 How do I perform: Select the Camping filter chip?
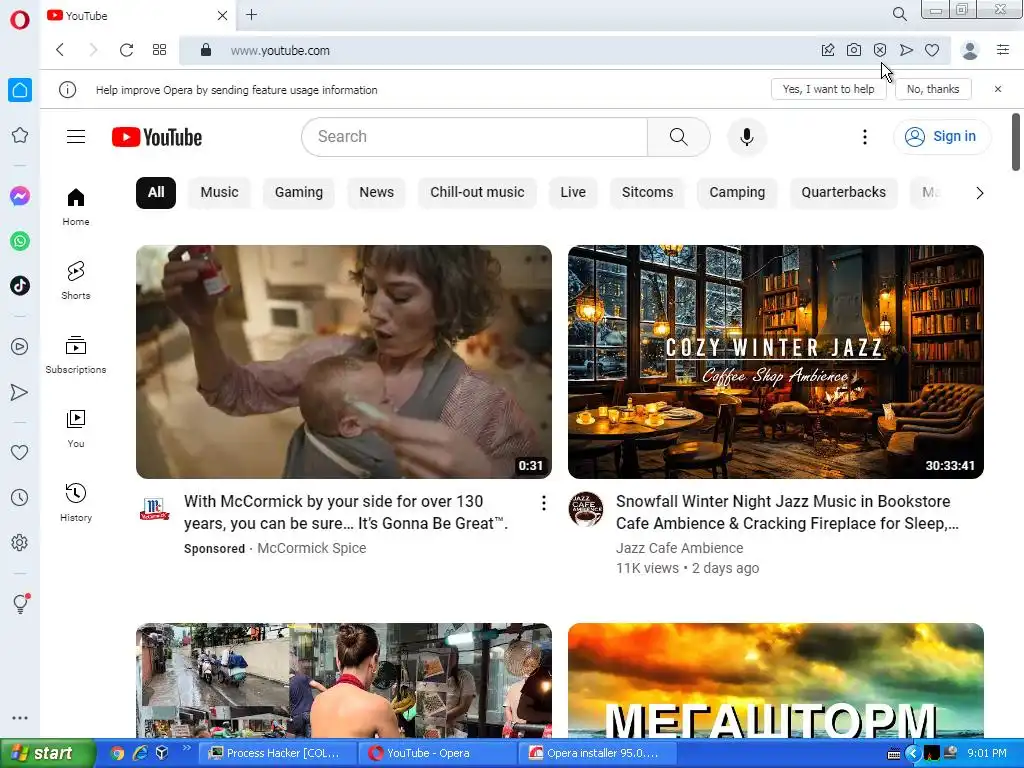[737, 193]
